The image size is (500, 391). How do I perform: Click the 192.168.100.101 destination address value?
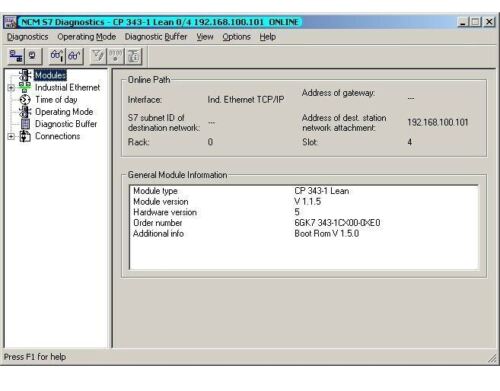click(438, 122)
